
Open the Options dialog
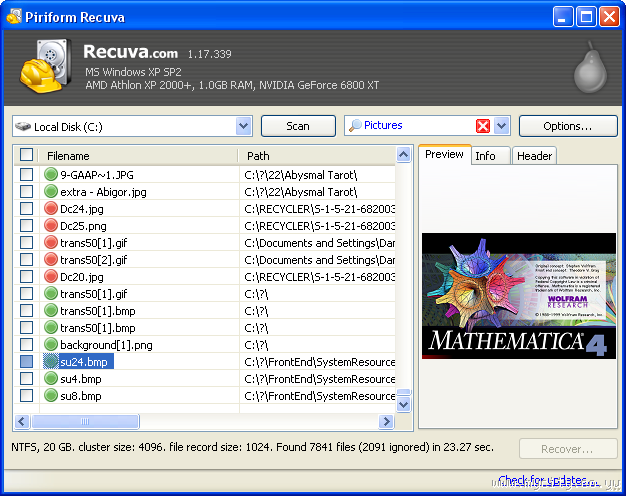[568, 126]
